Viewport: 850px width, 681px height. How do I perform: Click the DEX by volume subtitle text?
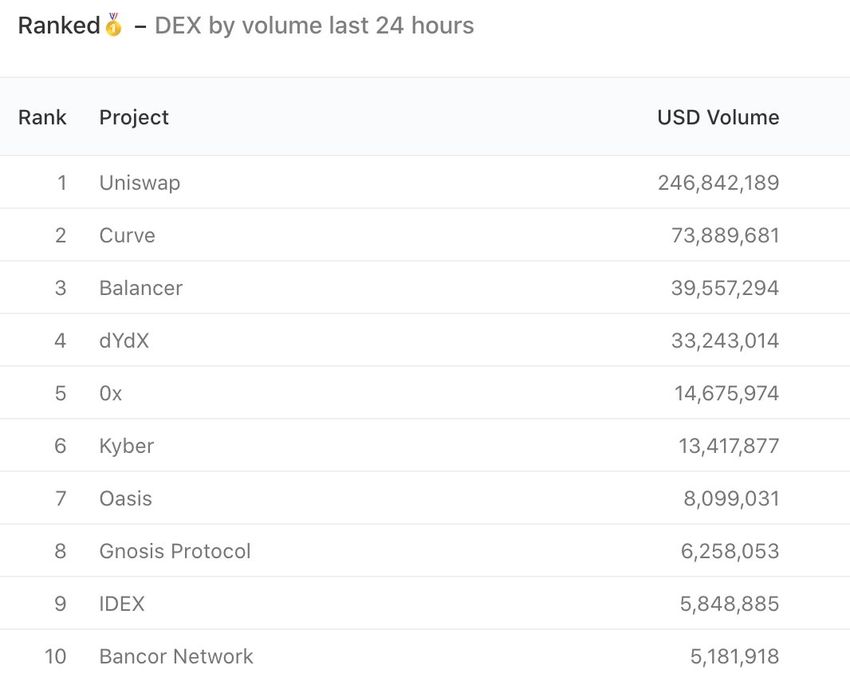pyautogui.click(x=314, y=25)
